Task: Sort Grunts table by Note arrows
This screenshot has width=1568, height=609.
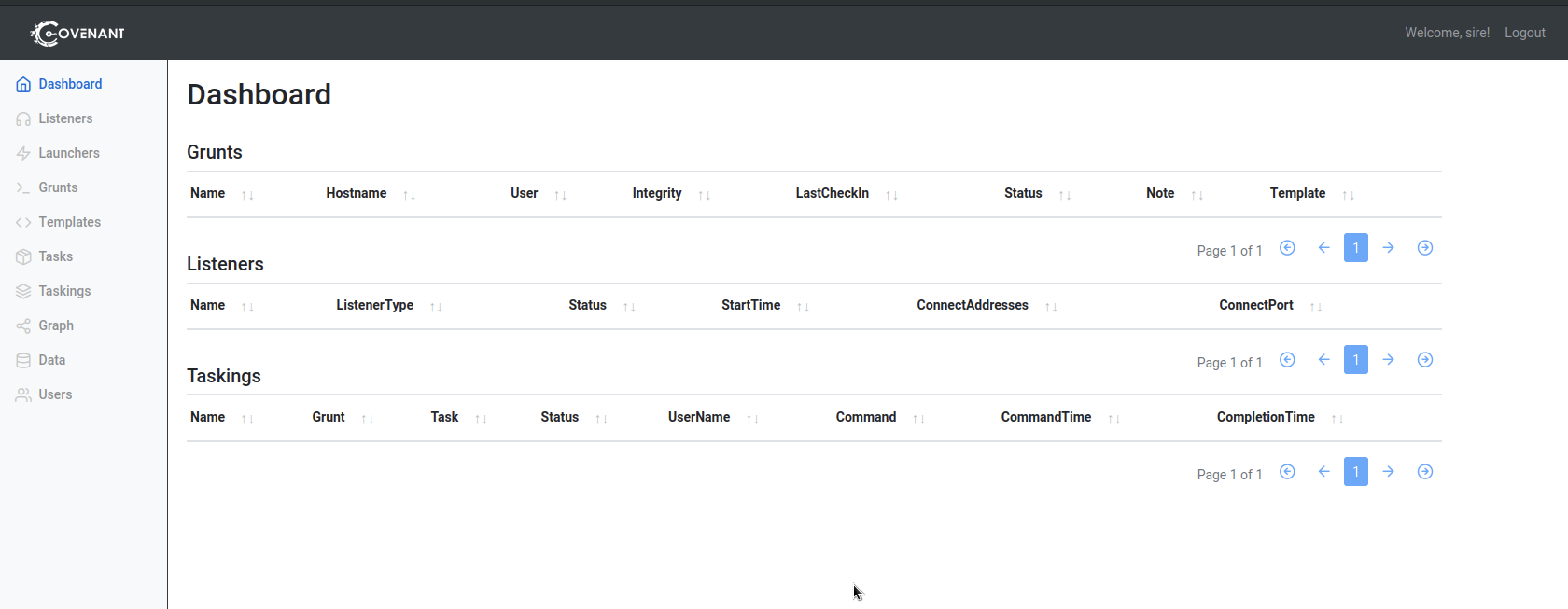Action: (x=1197, y=195)
